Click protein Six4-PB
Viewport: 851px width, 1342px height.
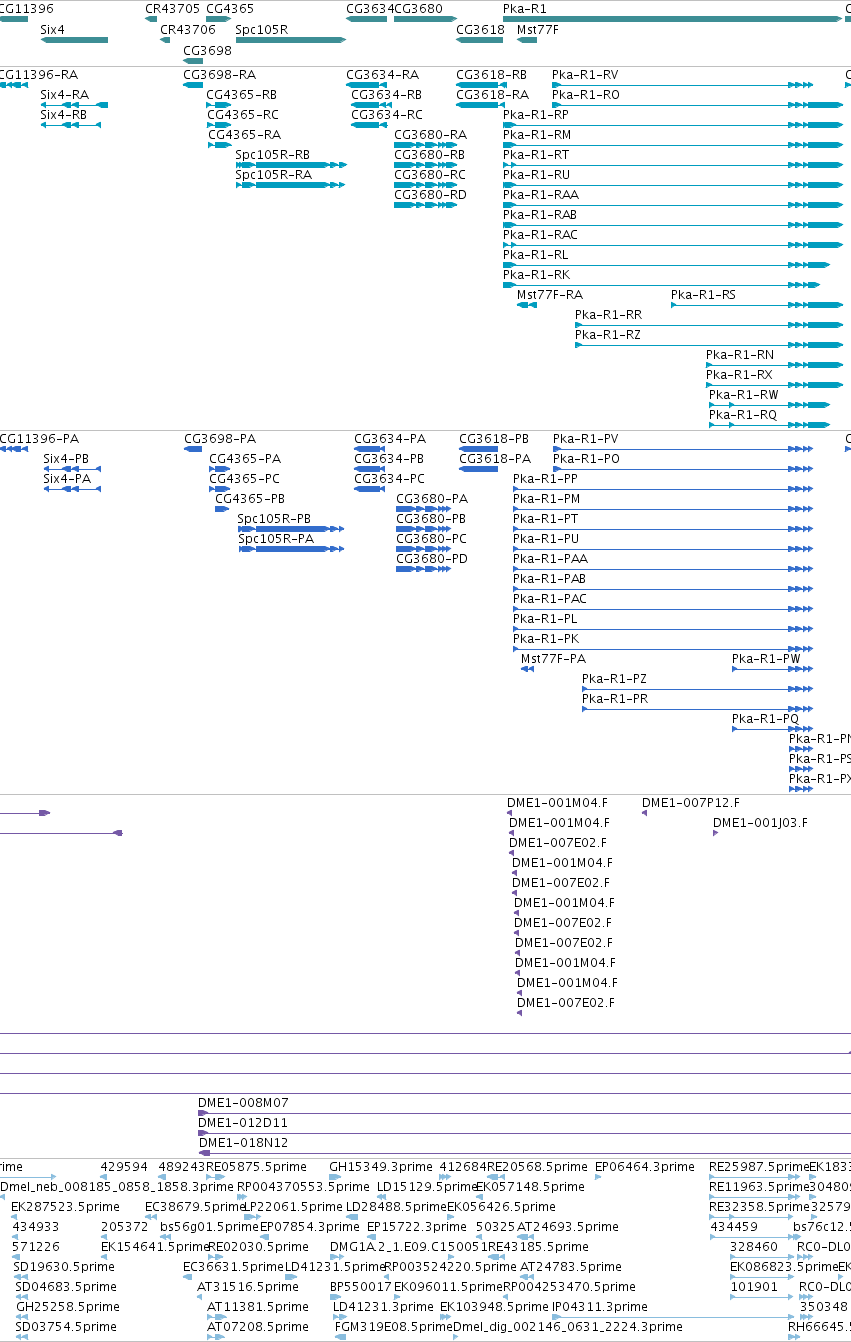[x=66, y=459]
